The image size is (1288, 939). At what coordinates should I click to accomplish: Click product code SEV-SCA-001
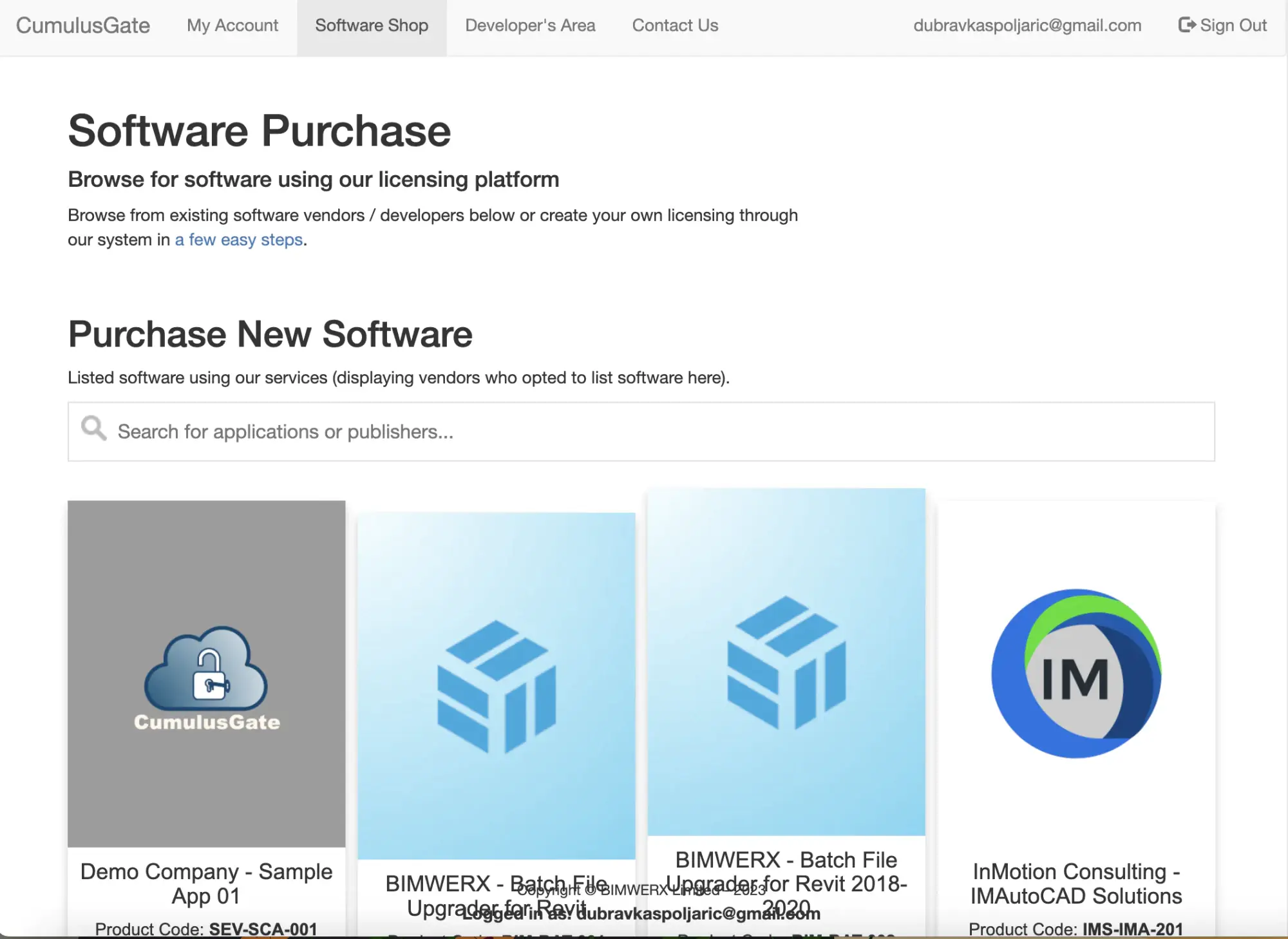tap(263, 929)
